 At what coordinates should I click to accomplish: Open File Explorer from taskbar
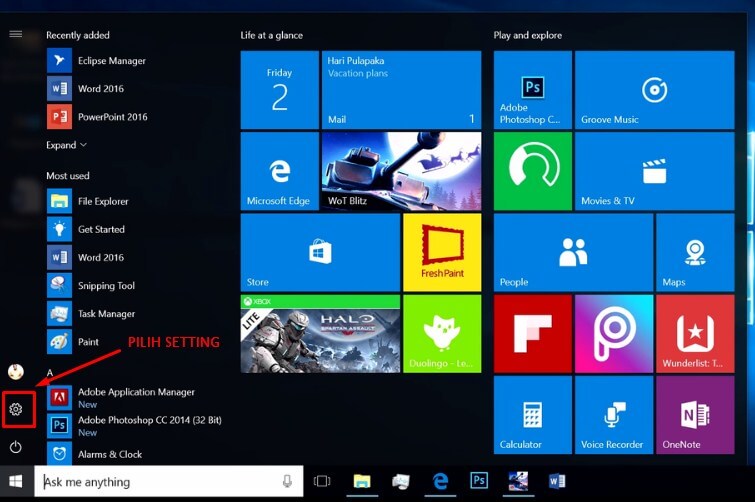362,481
